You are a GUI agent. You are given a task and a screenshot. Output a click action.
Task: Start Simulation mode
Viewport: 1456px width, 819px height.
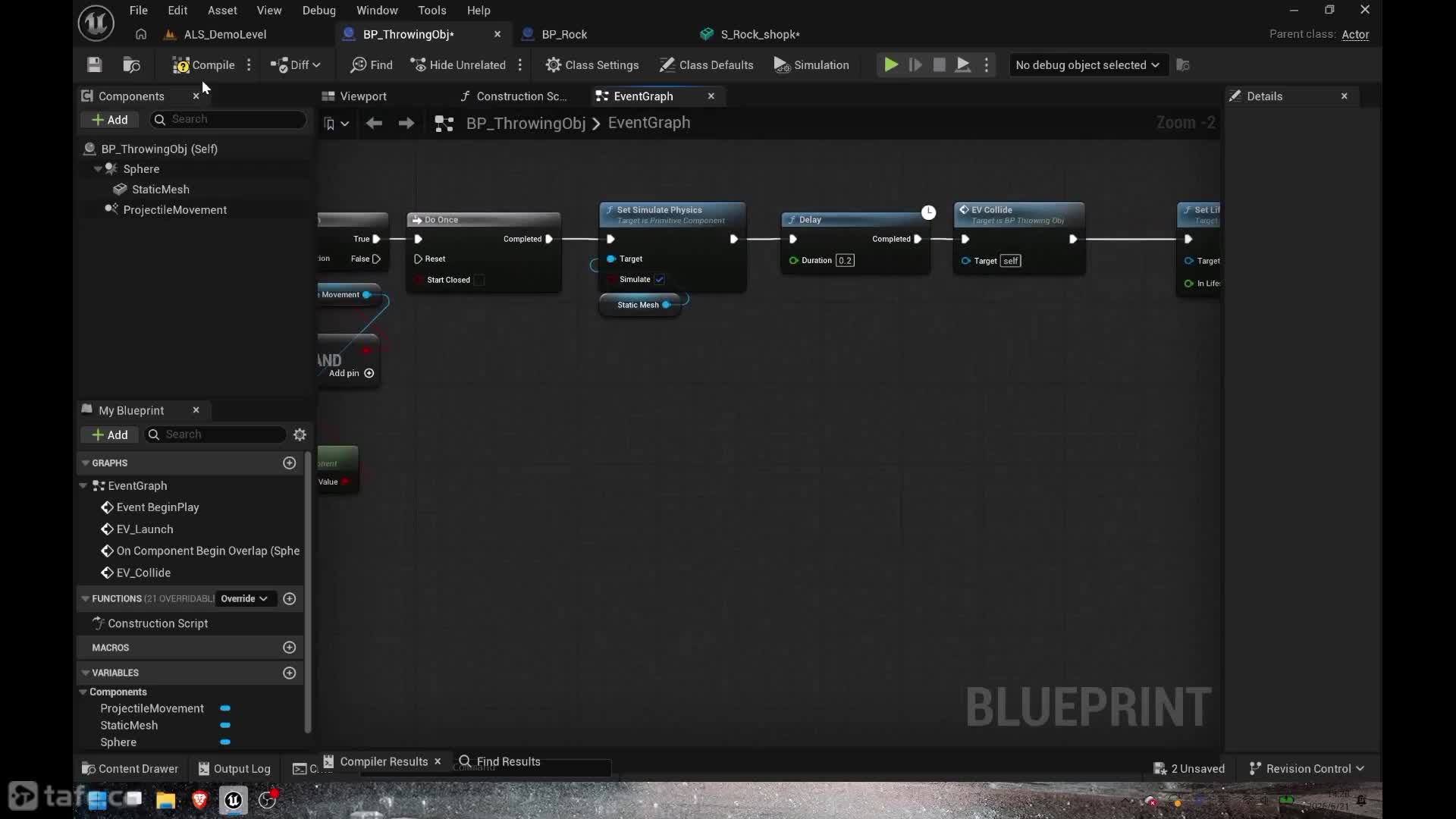tap(811, 65)
